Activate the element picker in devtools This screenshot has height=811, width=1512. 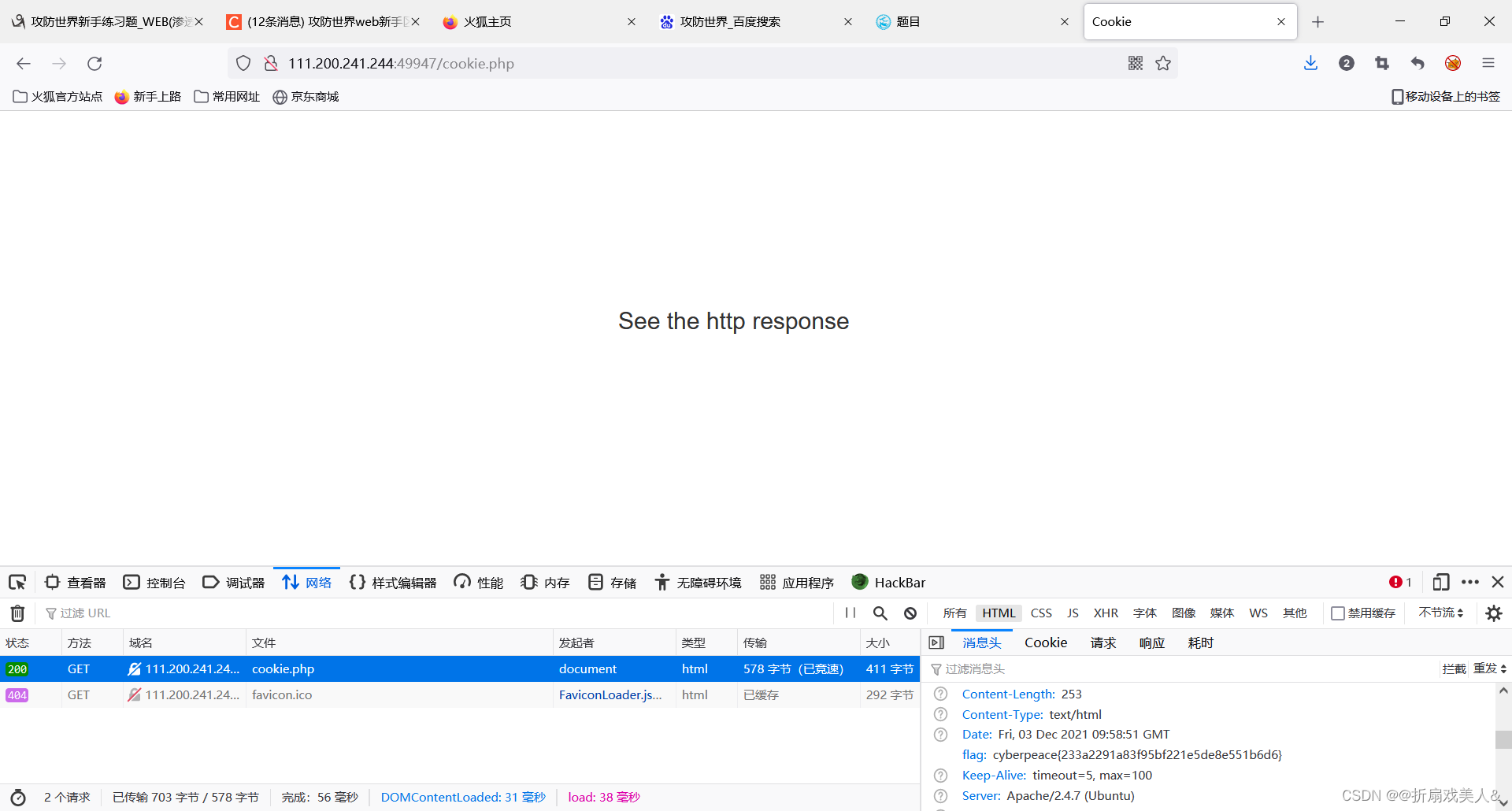coord(17,583)
